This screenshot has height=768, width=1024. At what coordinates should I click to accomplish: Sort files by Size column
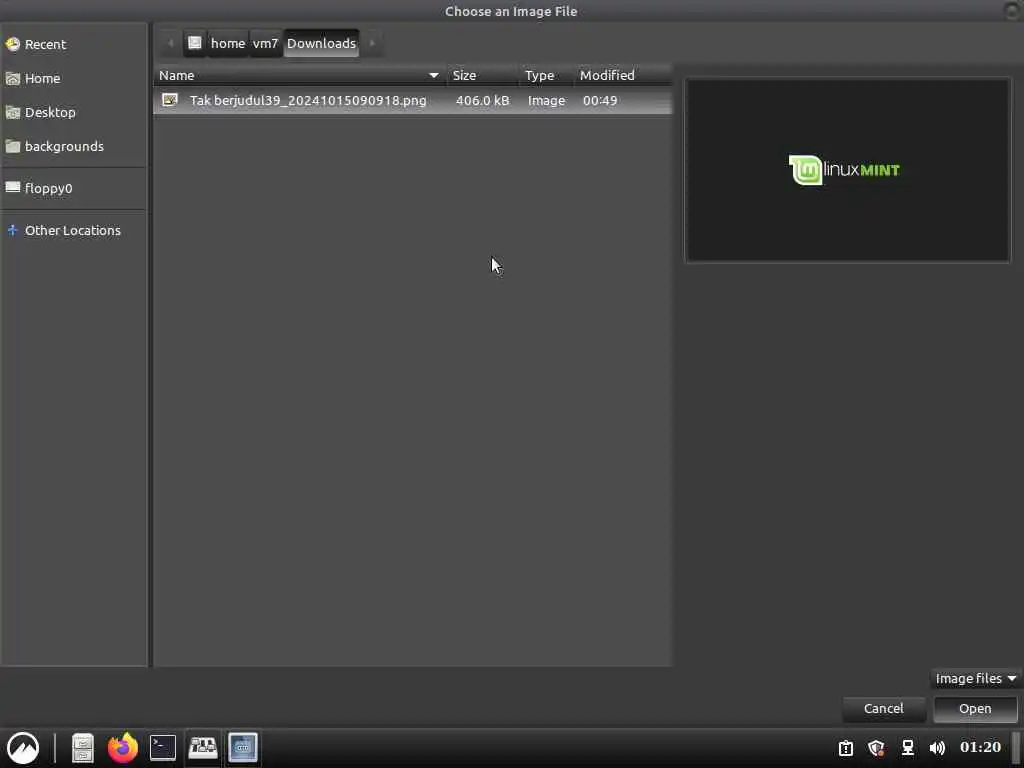(x=483, y=76)
